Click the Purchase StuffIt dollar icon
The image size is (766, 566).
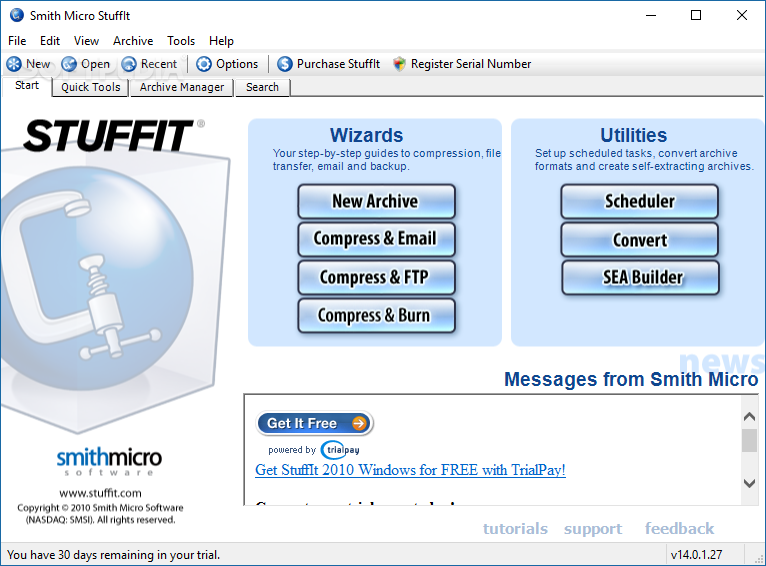click(x=285, y=64)
